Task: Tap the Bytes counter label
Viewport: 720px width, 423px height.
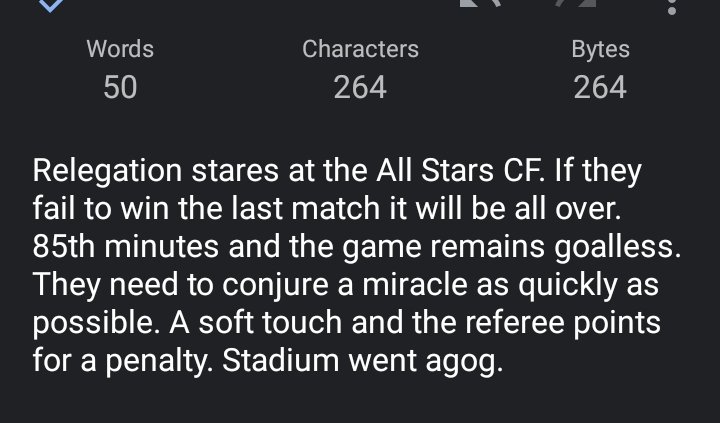Action: click(600, 49)
